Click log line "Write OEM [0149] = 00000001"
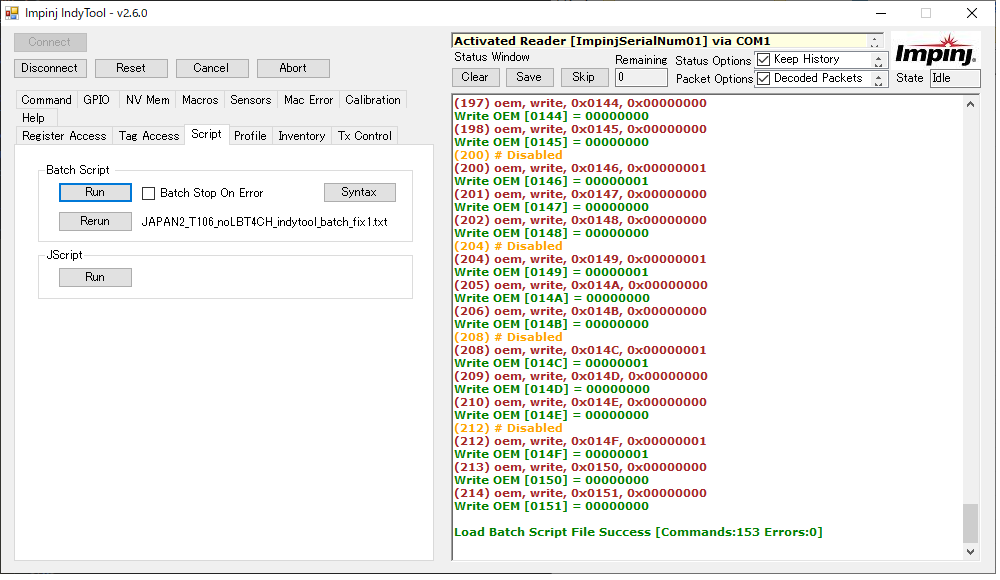The height and width of the screenshot is (580, 1000). tap(552, 272)
